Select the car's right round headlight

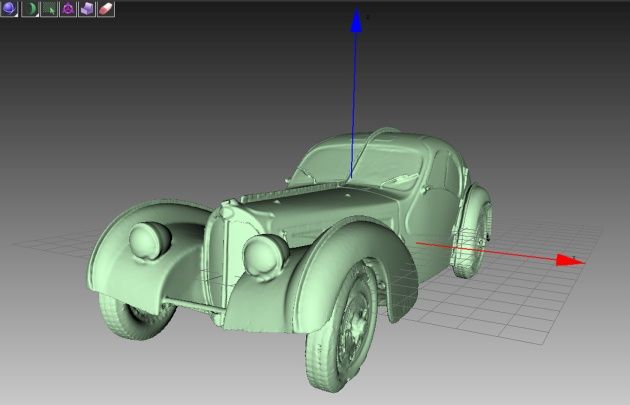coord(265,255)
